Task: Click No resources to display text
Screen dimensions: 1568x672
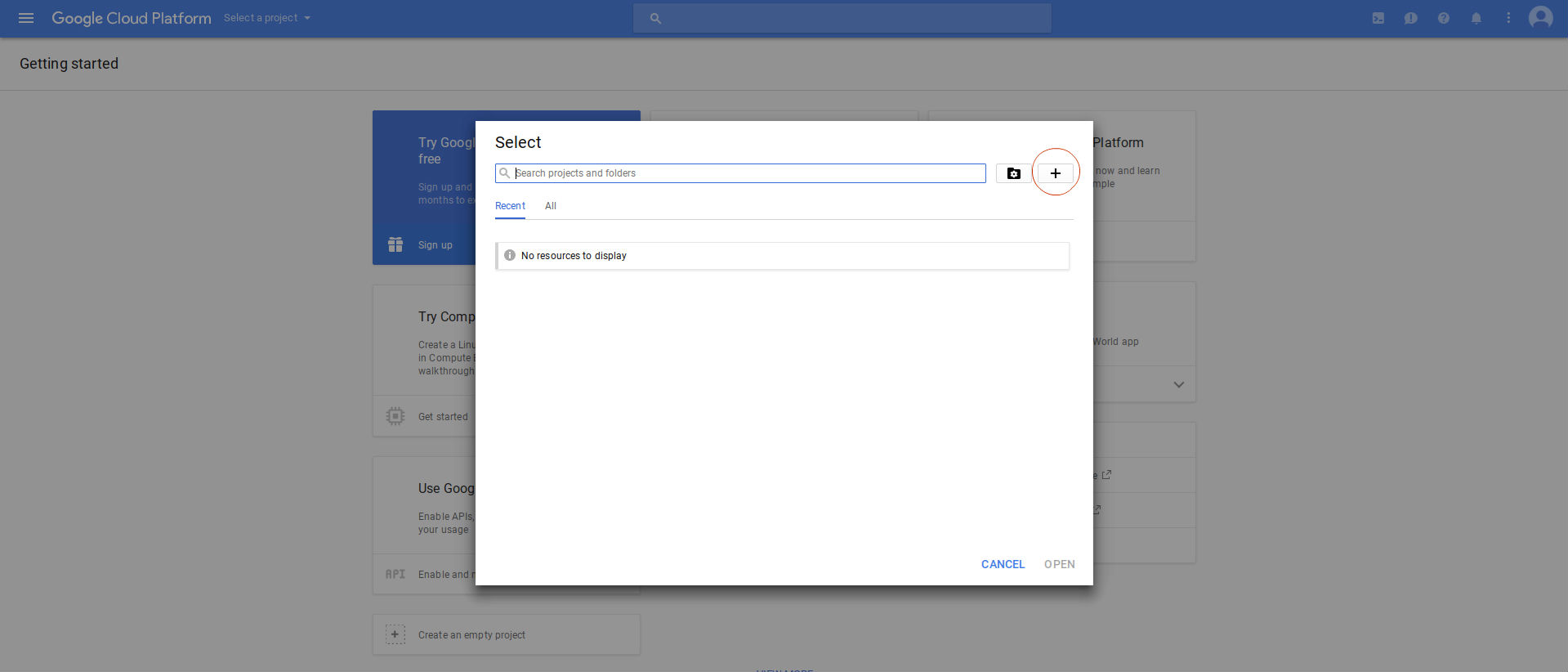Action: point(574,256)
